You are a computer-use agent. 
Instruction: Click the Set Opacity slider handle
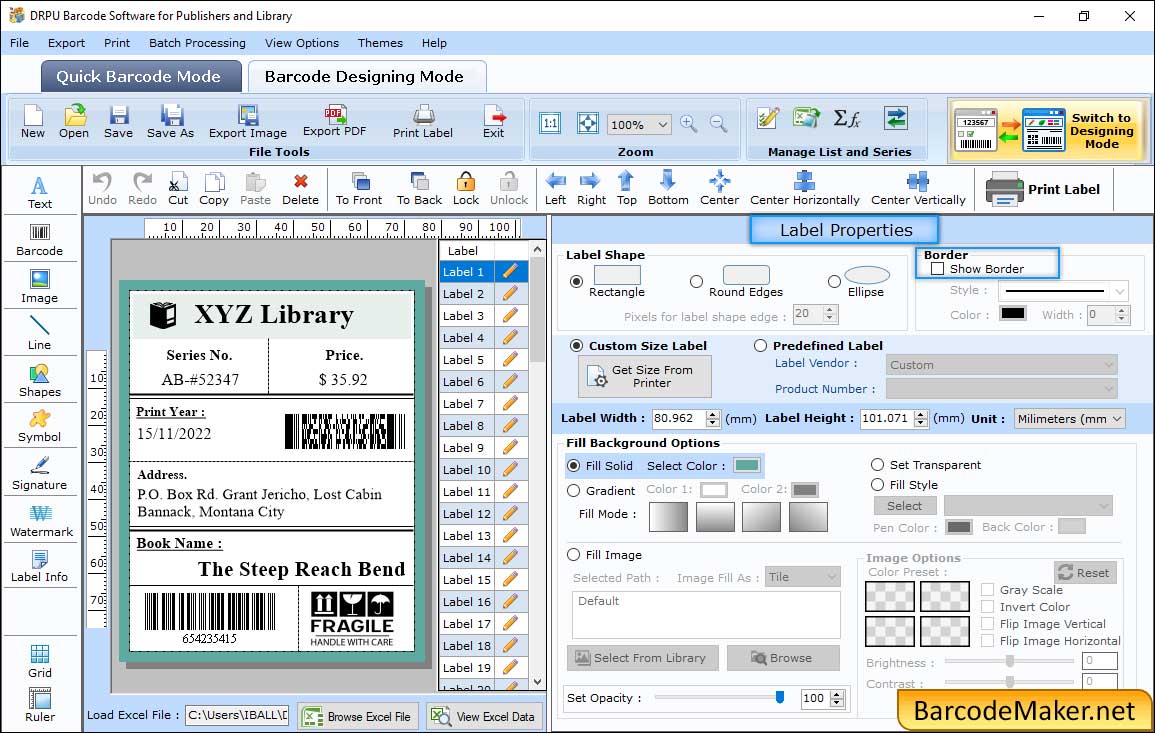[780, 697]
